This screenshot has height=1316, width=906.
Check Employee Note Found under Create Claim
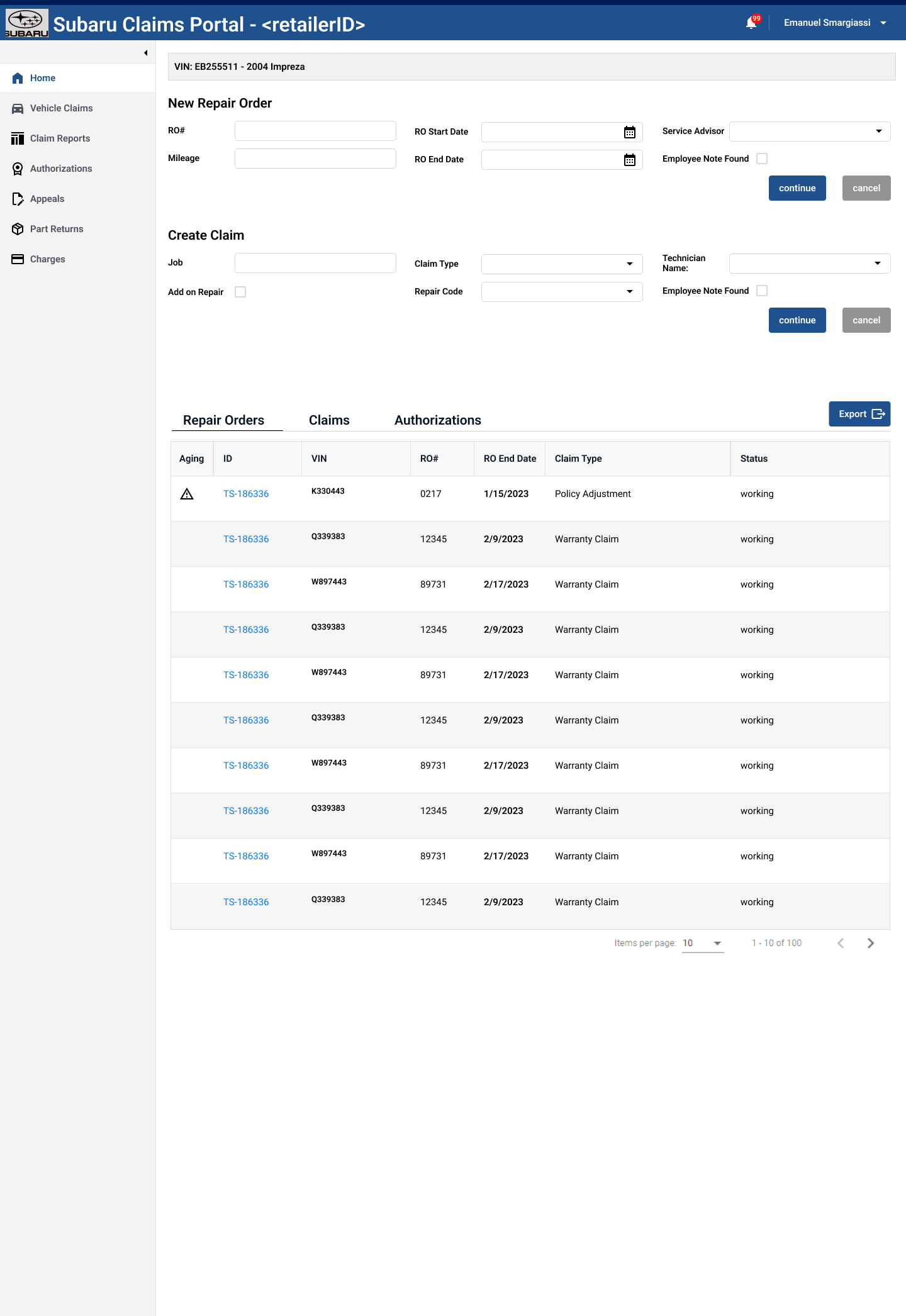click(x=762, y=291)
